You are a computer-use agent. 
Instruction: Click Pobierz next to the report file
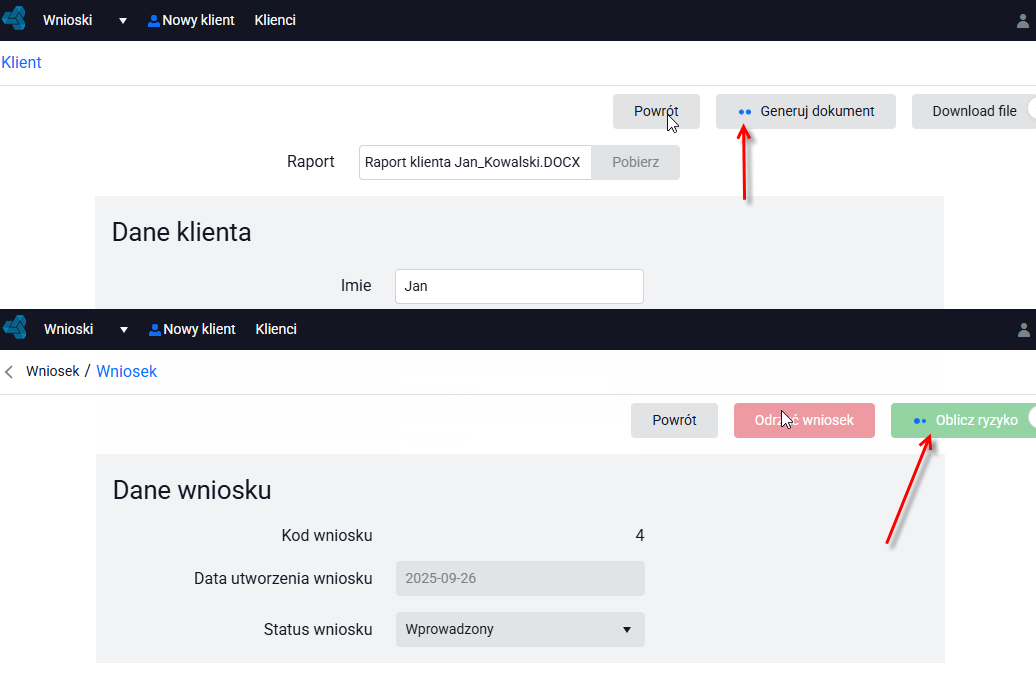[636, 162]
